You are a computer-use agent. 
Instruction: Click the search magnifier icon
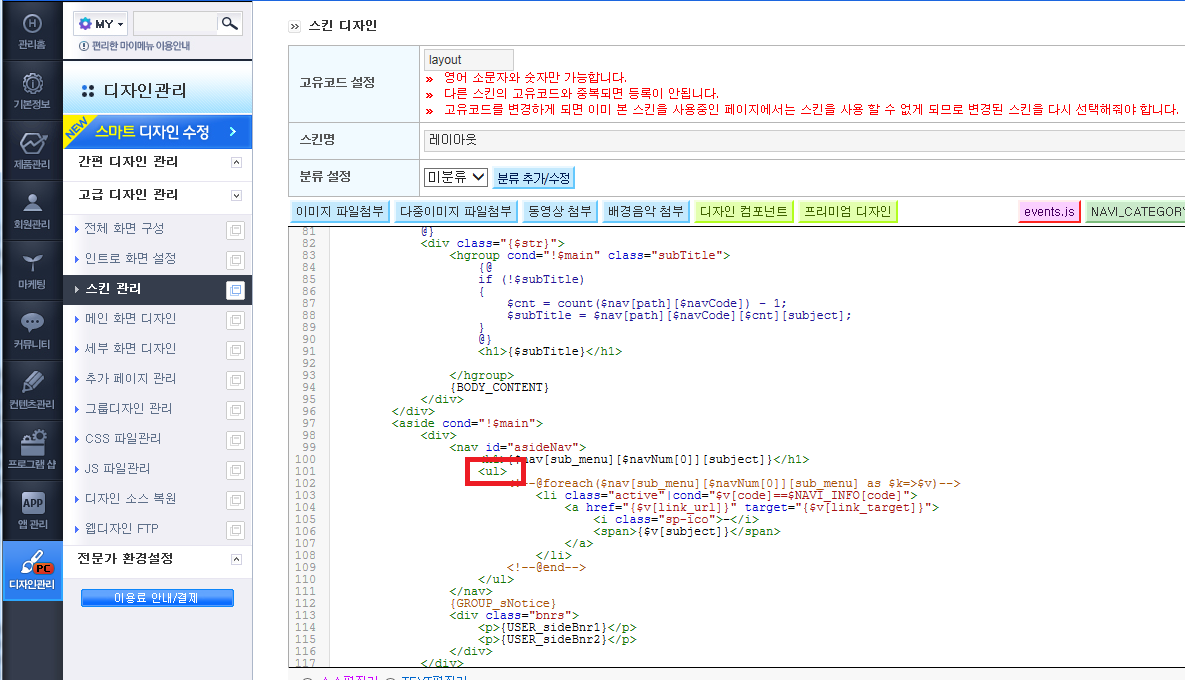point(229,23)
